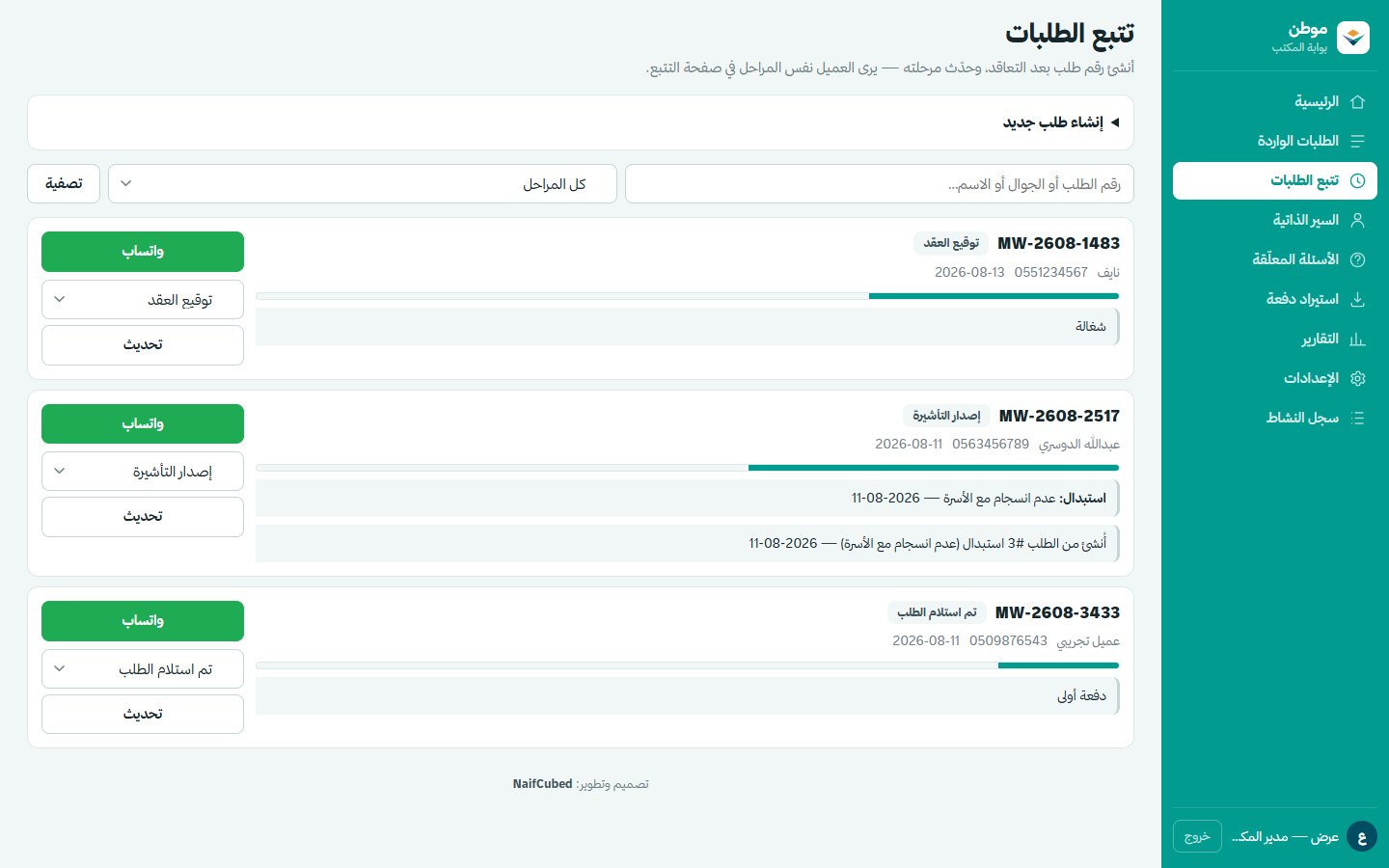
Task: Open الأسئلة المعلّقة section
Action: pos(1275,259)
